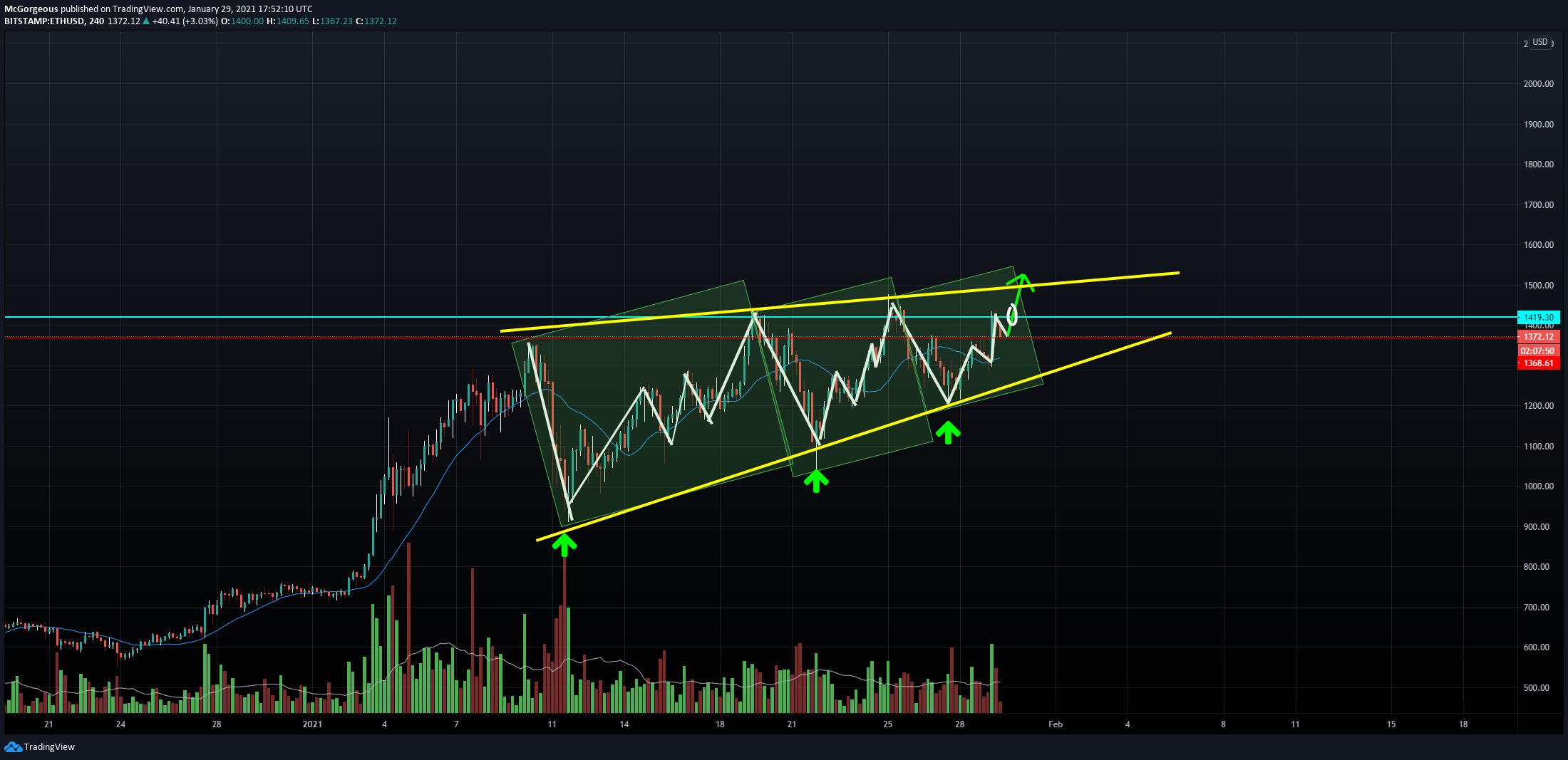Select the H:1409.65 high value
The height and width of the screenshot is (760, 1568).
point(288,21)
